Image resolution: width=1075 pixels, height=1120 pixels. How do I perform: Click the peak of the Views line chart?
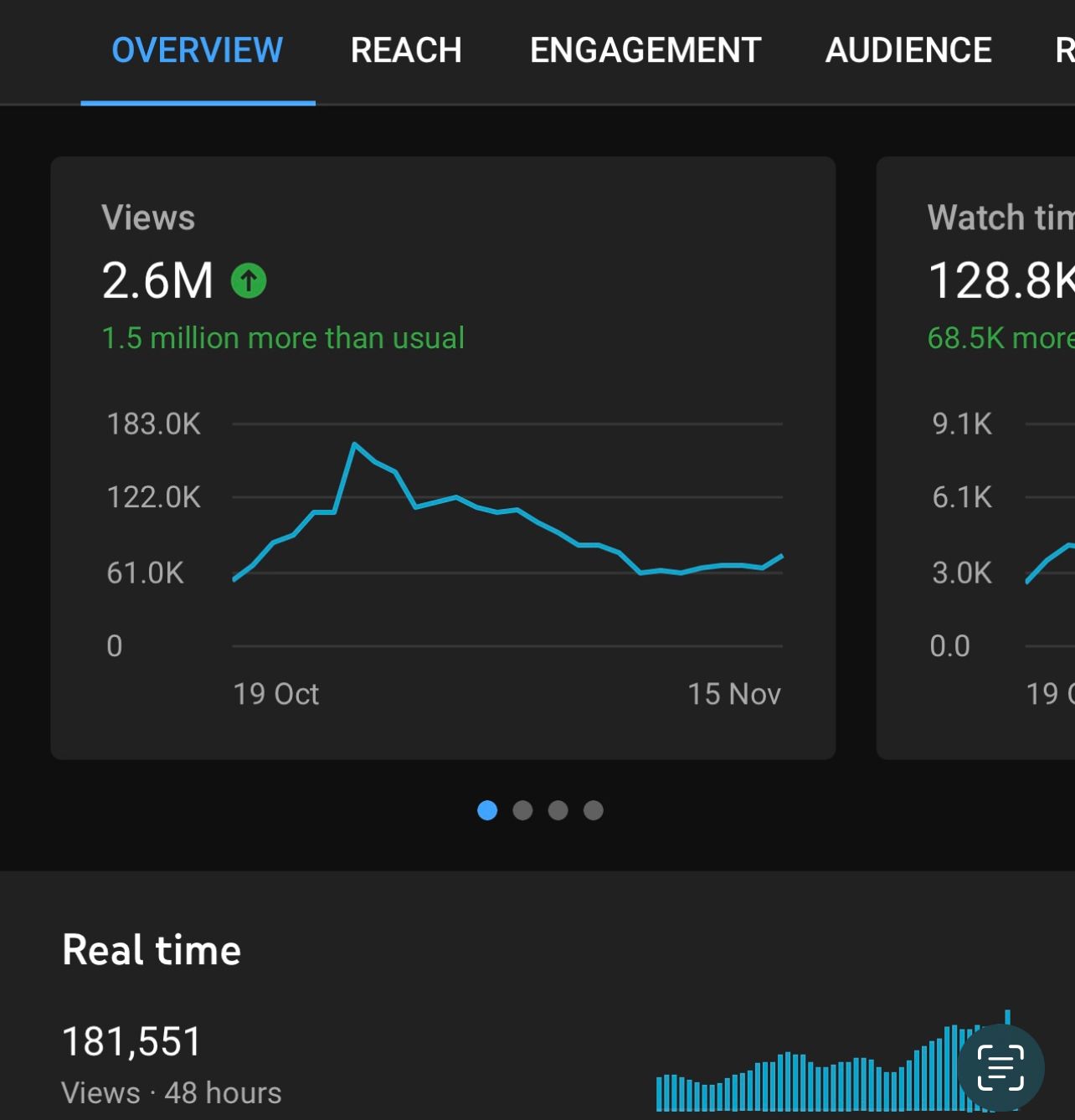click(355, 444)
